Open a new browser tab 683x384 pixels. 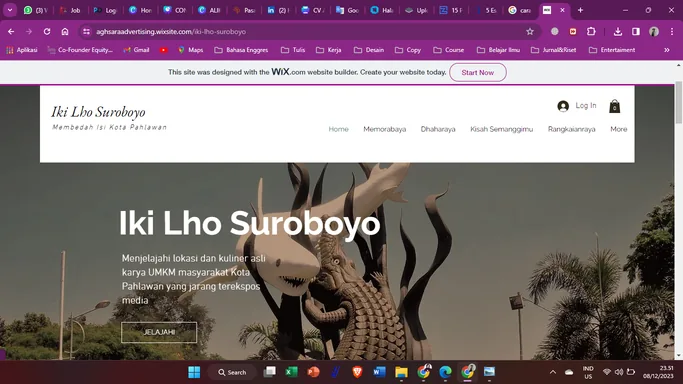point(580,10)
